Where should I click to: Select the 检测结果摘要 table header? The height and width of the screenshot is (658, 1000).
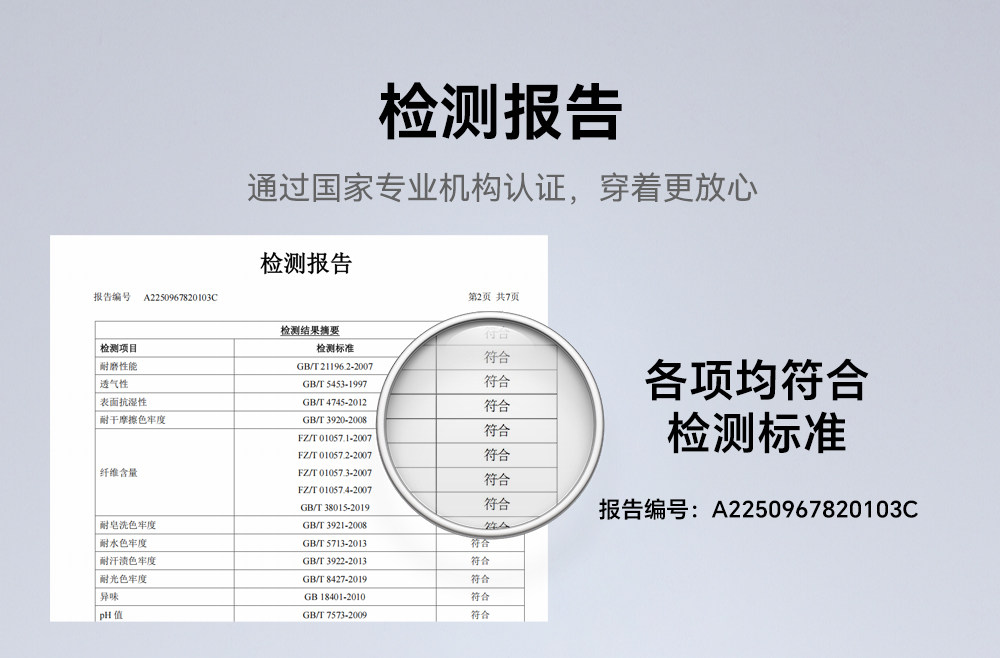(310, 330)
